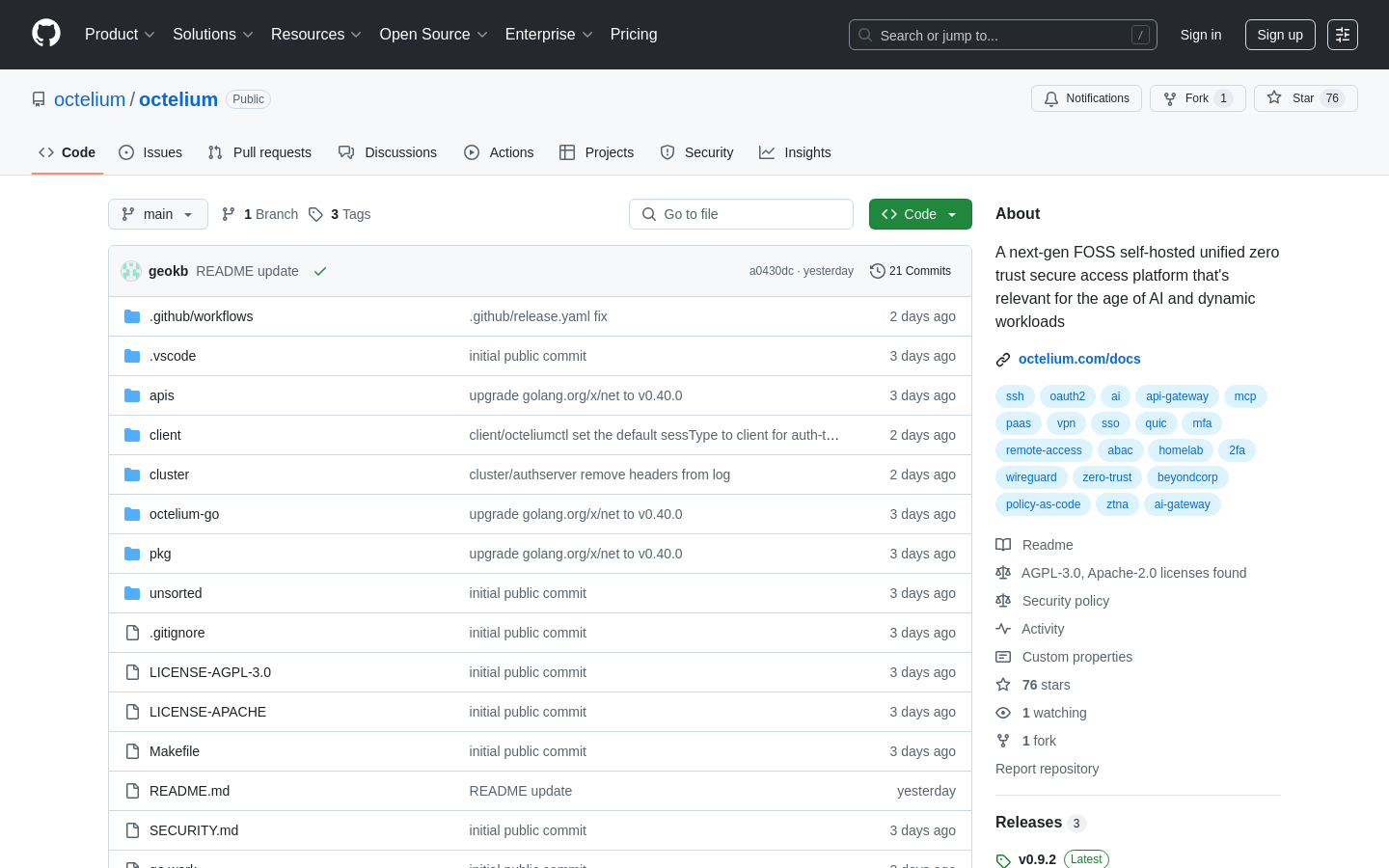Click the Notifications bell button
Screen dimensions: 1389x868
(x=1086, y=98)
